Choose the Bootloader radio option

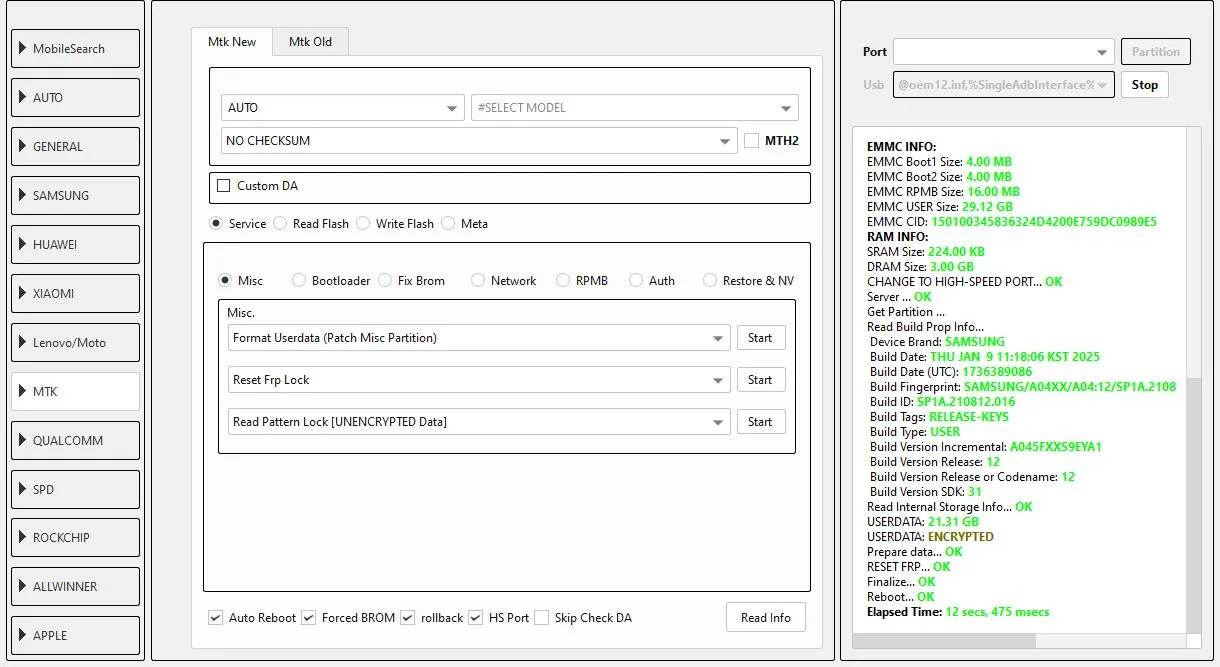coord(299,281)
